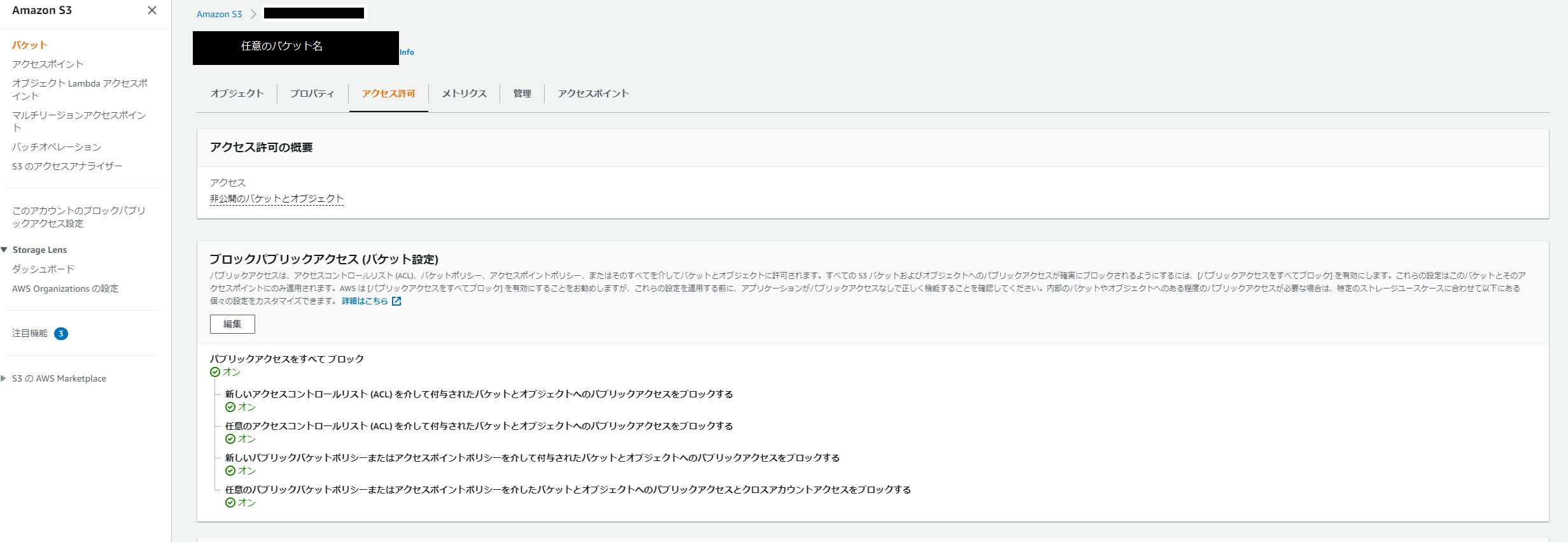Click the 注目機能 badge showing 3
The height and width of the screenshot is (542, 1568).
click(61, 334)
